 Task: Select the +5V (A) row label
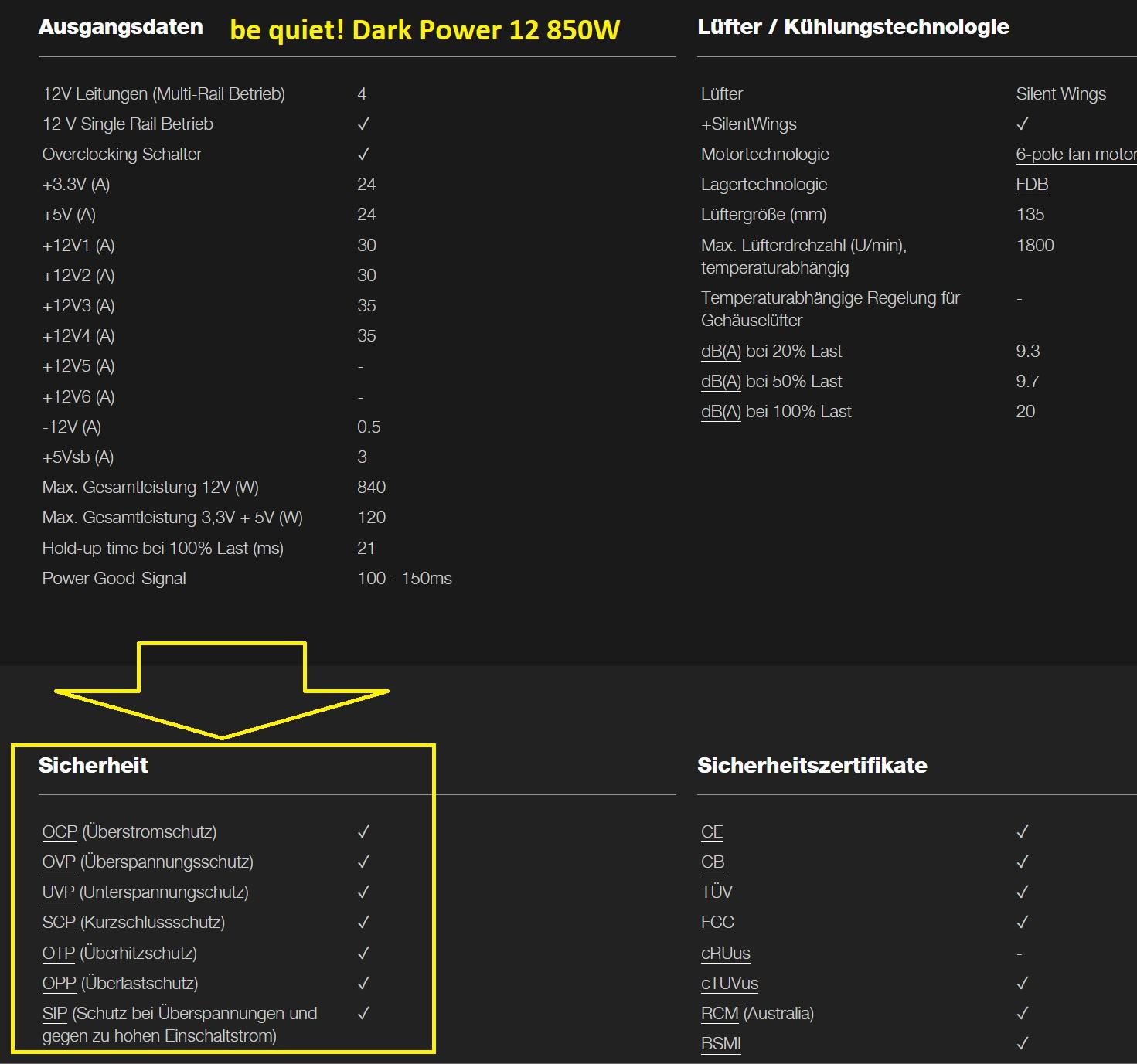point(70,215)
